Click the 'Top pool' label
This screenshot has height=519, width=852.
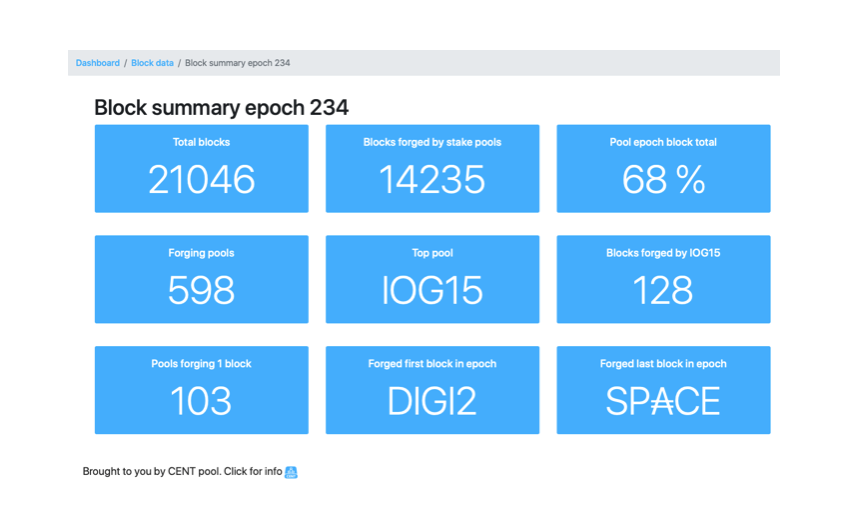point(433,253)
